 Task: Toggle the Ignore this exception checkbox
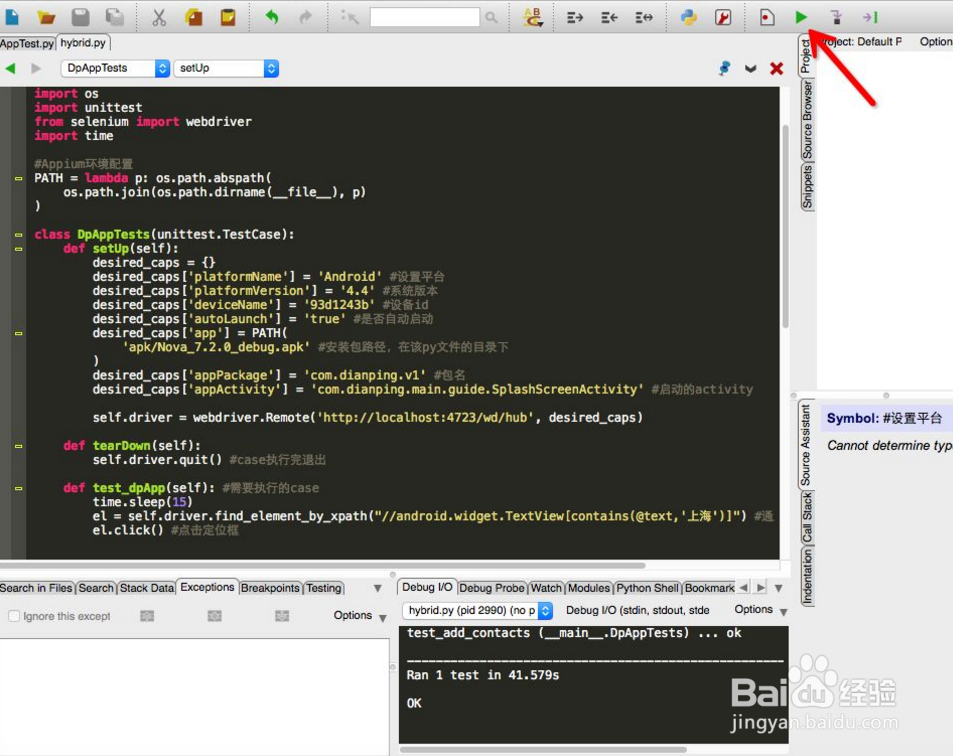[x=14, y=616]
